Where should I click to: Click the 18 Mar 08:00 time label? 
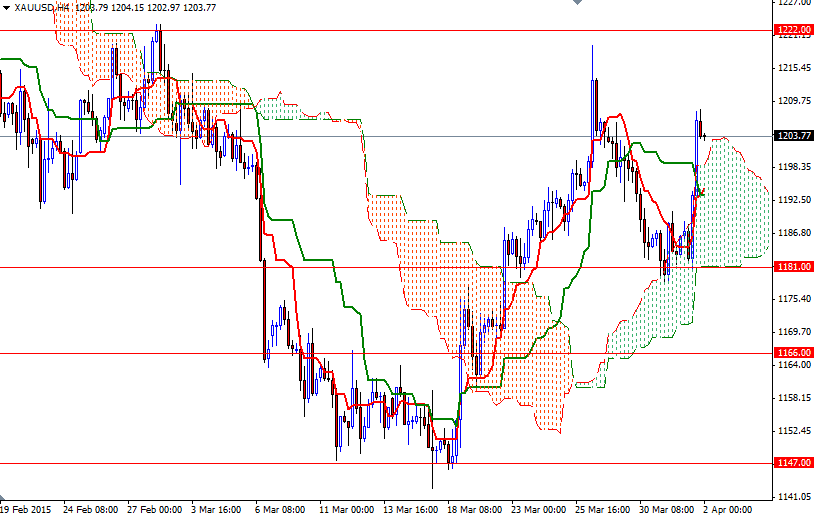tap(473, 508)
